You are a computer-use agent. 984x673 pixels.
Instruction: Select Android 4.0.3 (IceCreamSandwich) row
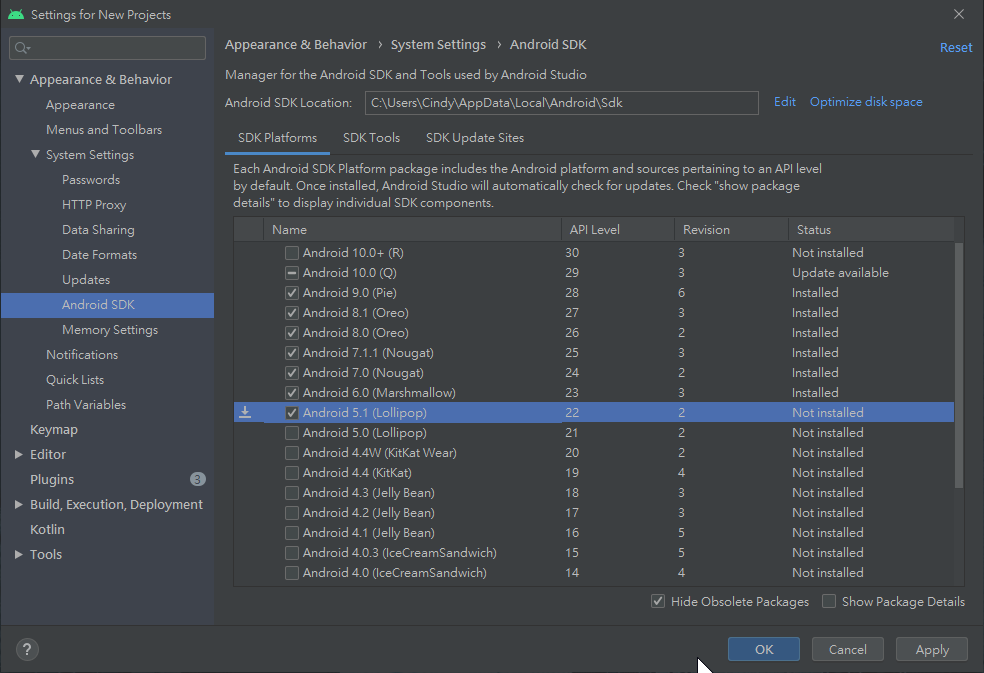click(x=594, y=552)
